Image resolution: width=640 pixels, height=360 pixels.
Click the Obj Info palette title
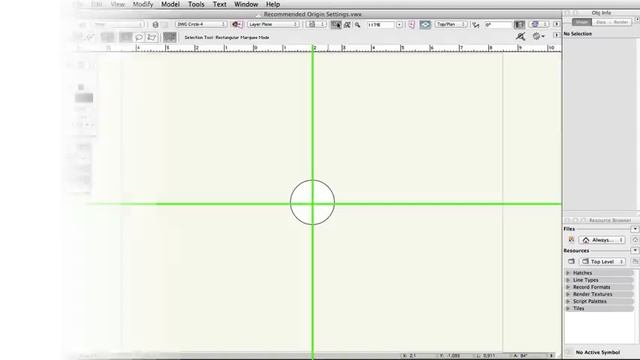pos(601,13)
